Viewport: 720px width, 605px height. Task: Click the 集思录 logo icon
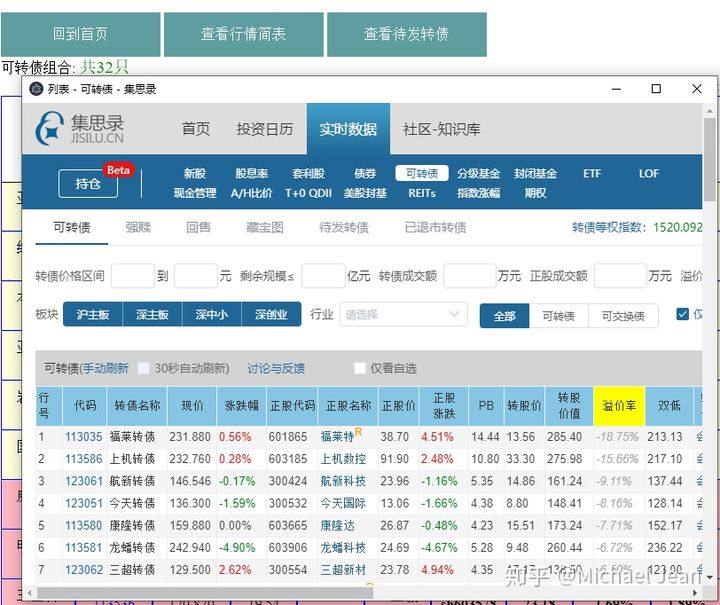coord(49,128)
